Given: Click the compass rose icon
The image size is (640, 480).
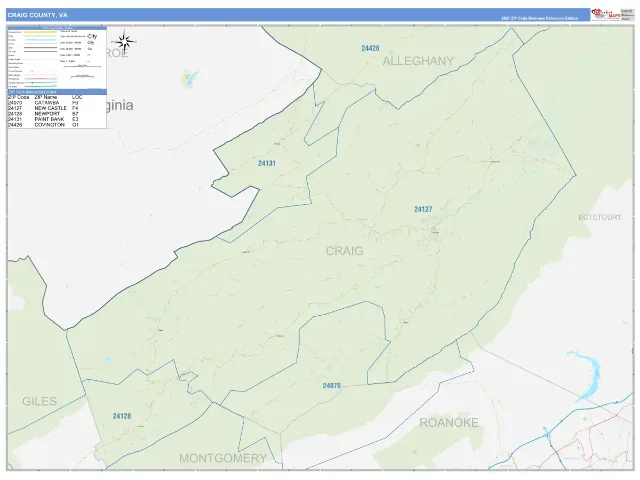Looking at the screenshot, I should (124, 41).
